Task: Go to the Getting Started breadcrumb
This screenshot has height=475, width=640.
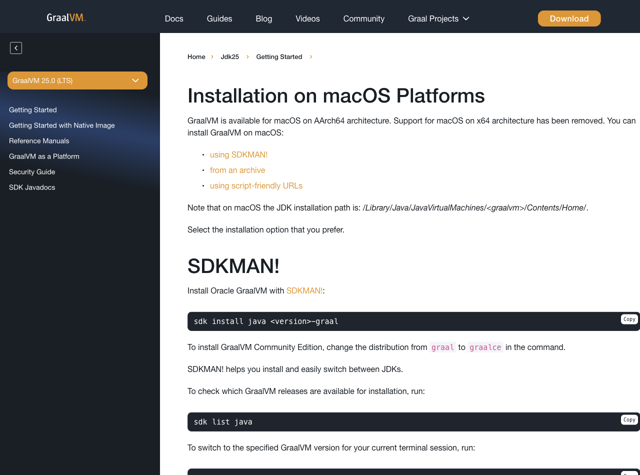Action: click(279, 57)
